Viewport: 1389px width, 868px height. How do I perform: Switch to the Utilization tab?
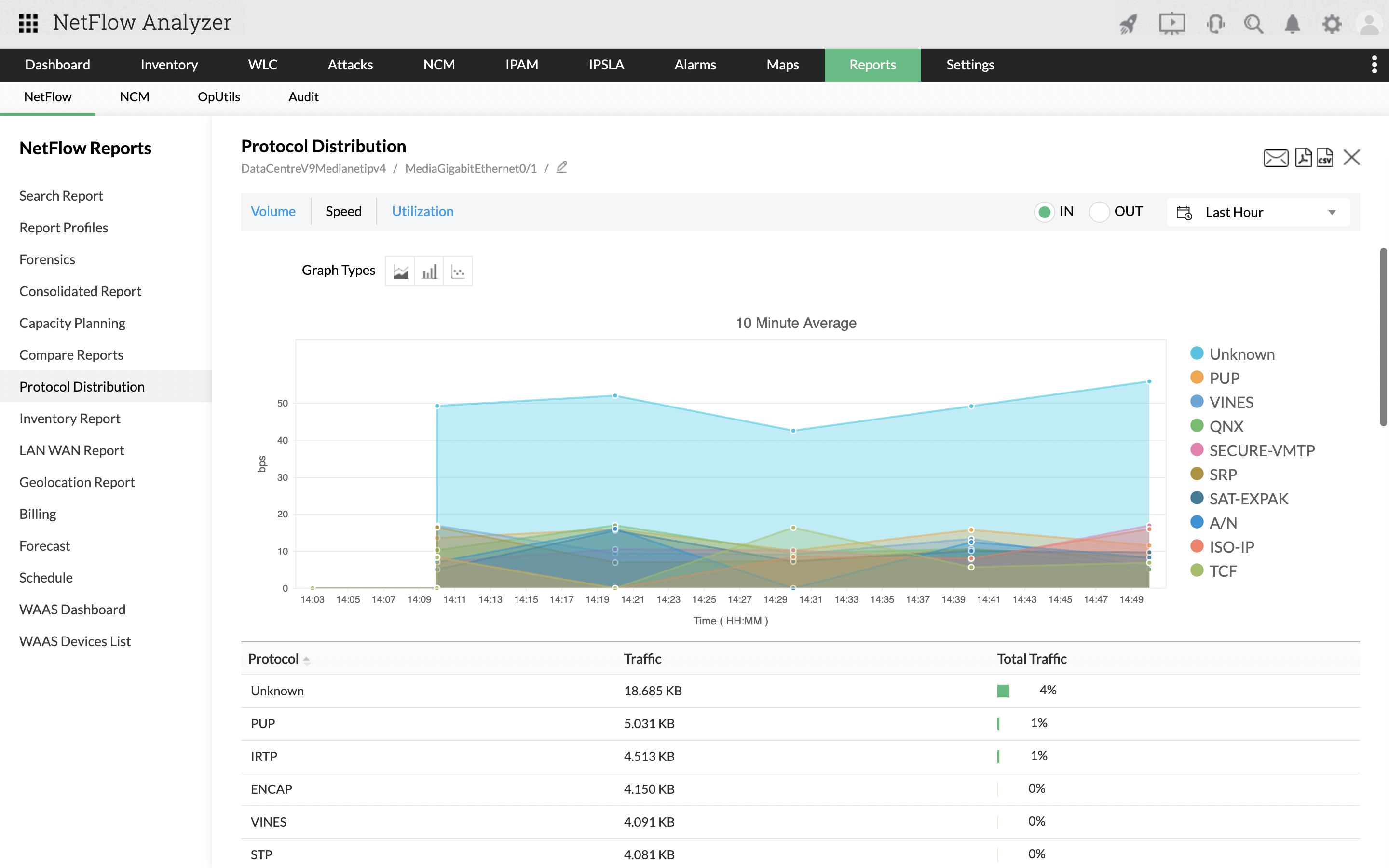click(x=422, y=211)
